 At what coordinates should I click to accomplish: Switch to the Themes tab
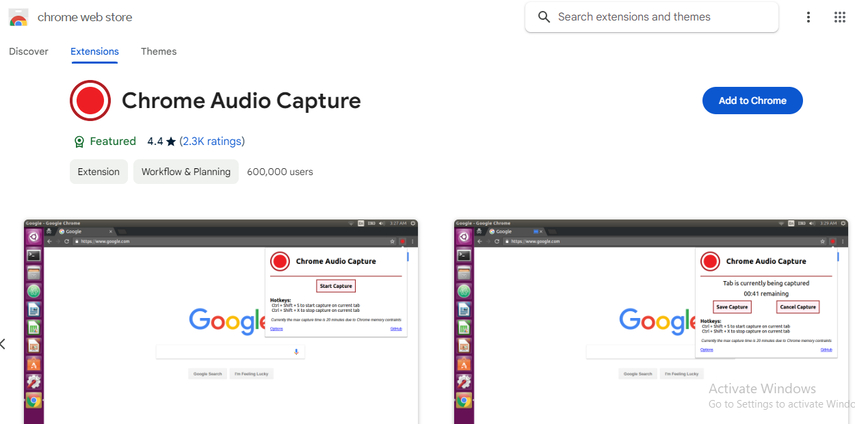pos(159,51)
